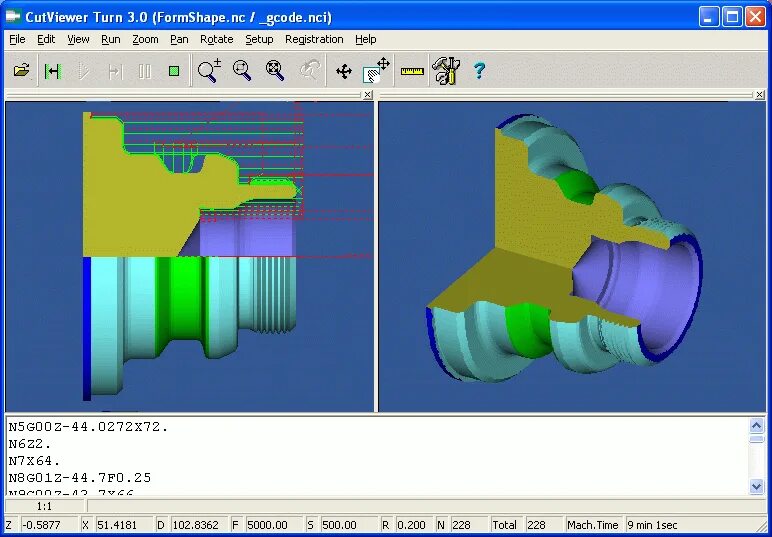This screenshot has width=772, height=537.
Task: Close the left 2D section view pane
Action: pos(368,95)
